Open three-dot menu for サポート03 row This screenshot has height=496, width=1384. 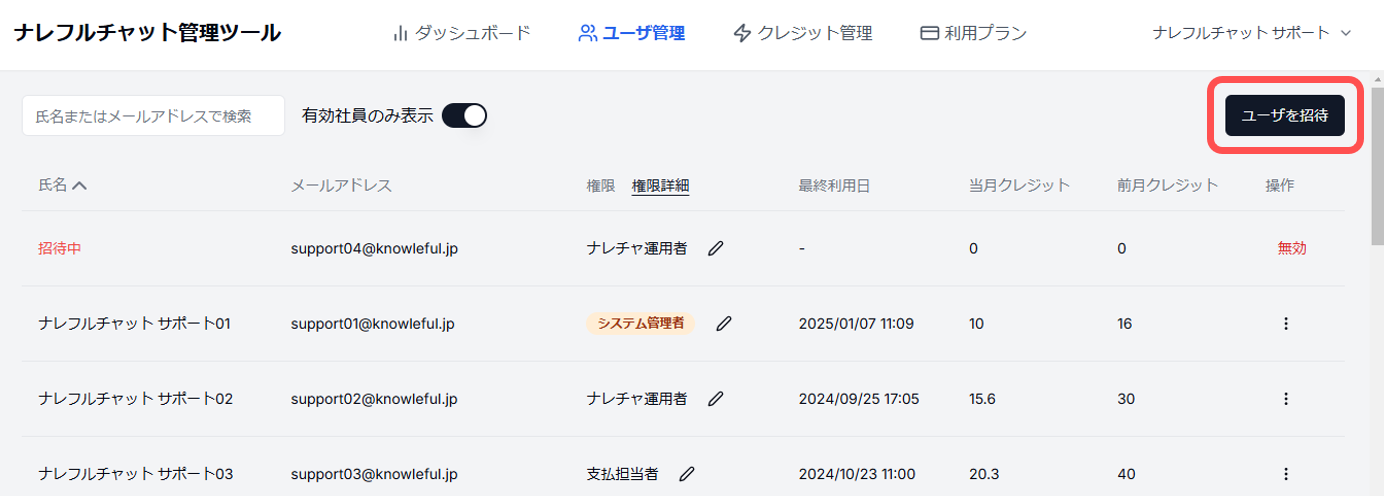(1286, 474)
